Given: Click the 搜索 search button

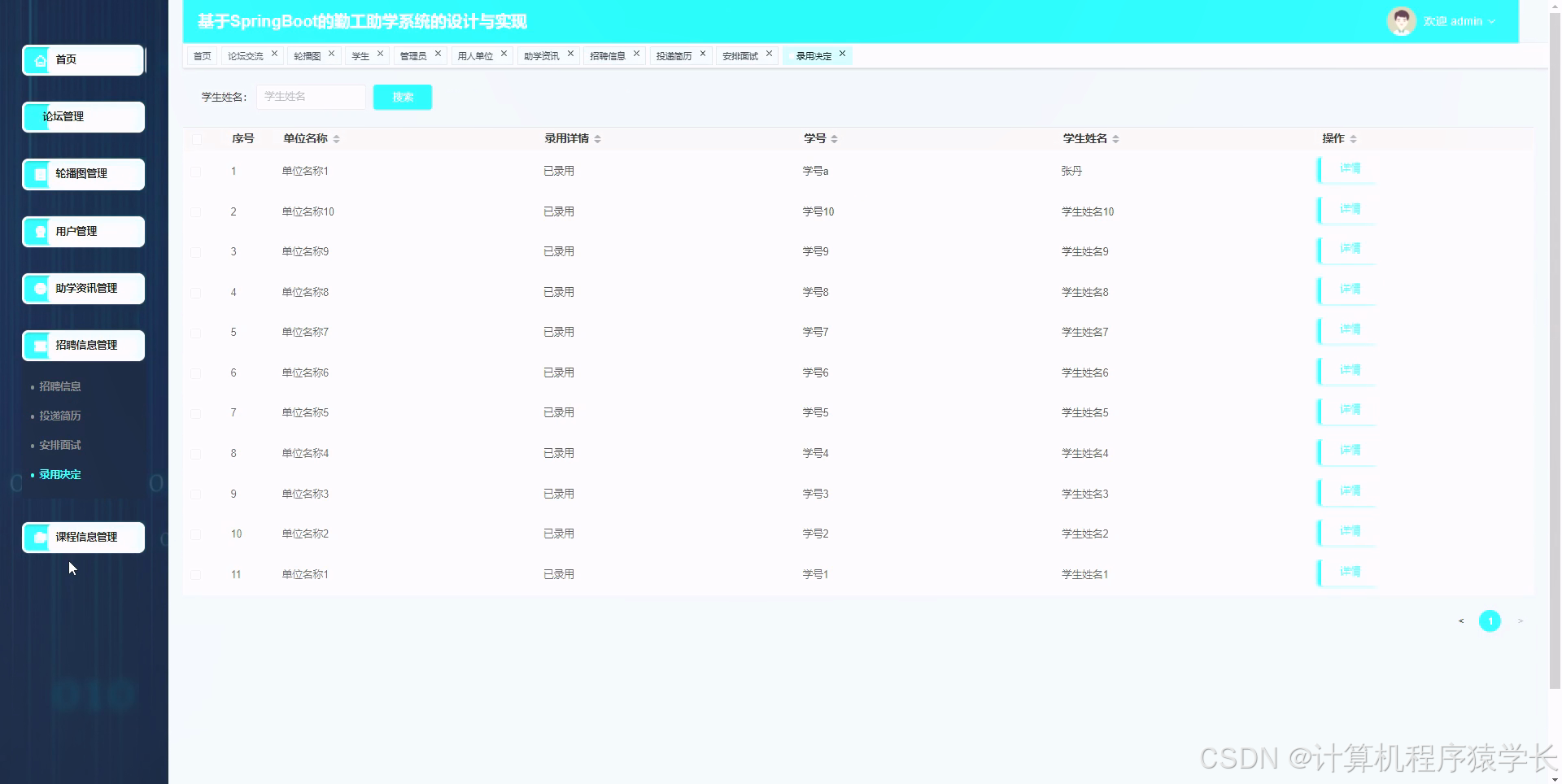Looking at the screenshot, I should click(x=403, y=97).
